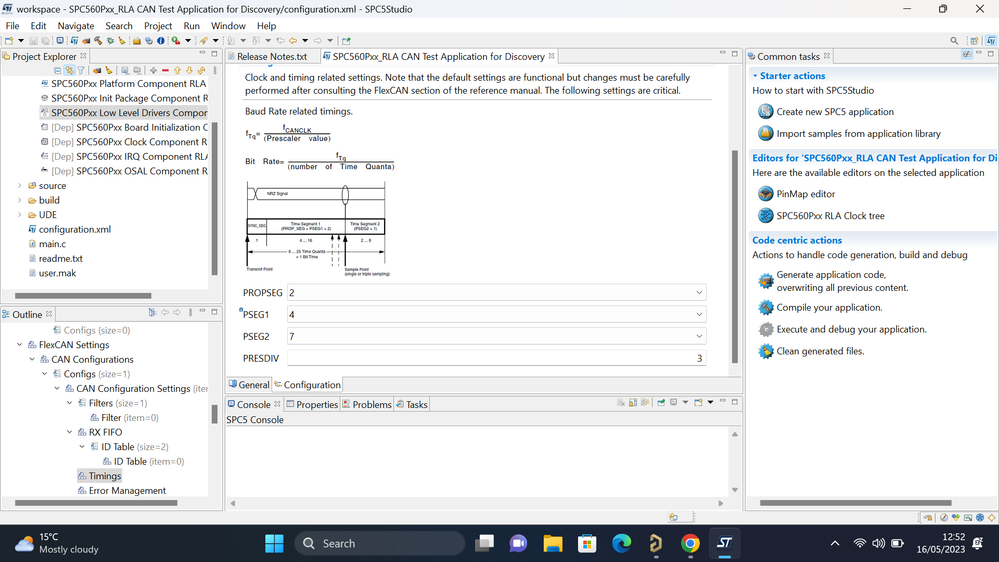Click the Execute and debug gear icon
The height and width of the screenshot is (562, 999).
point(765,329)
